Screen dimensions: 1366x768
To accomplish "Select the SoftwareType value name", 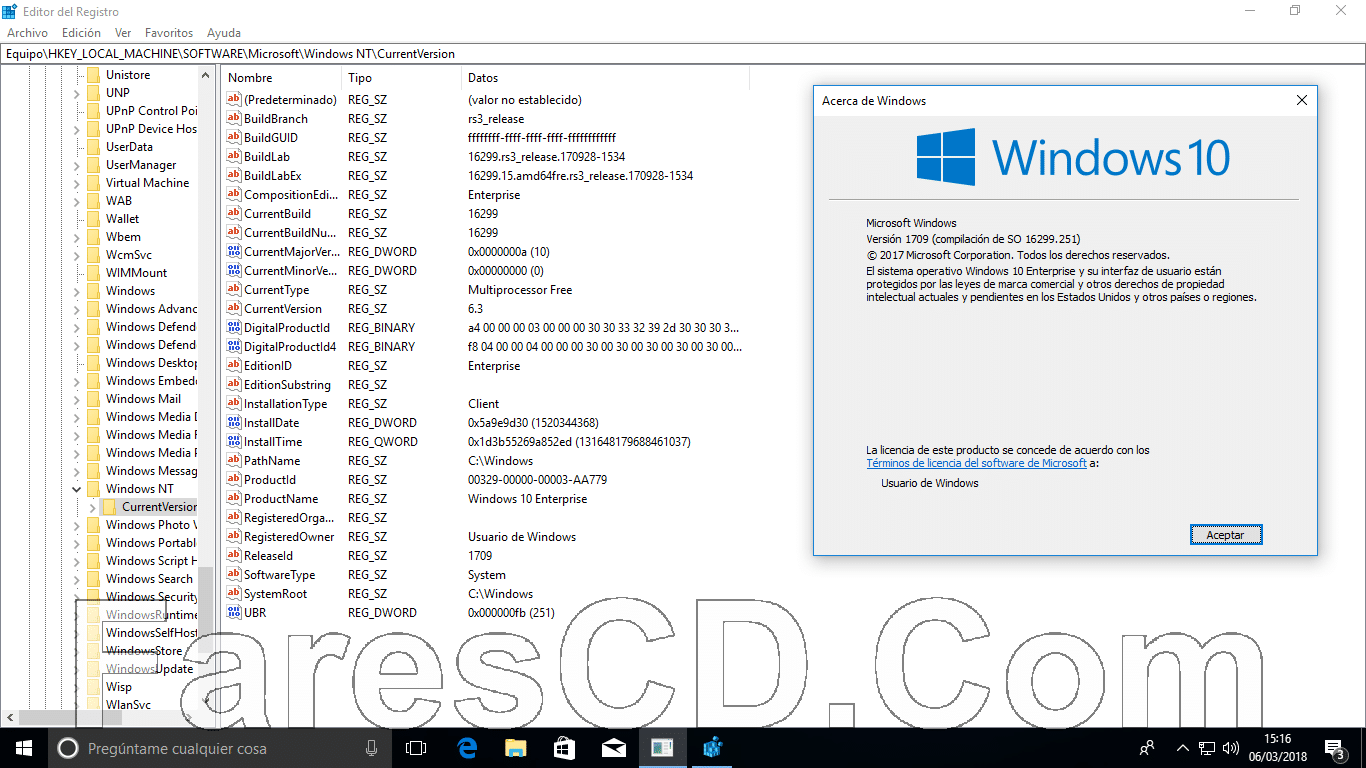I will tap(279, 574).
